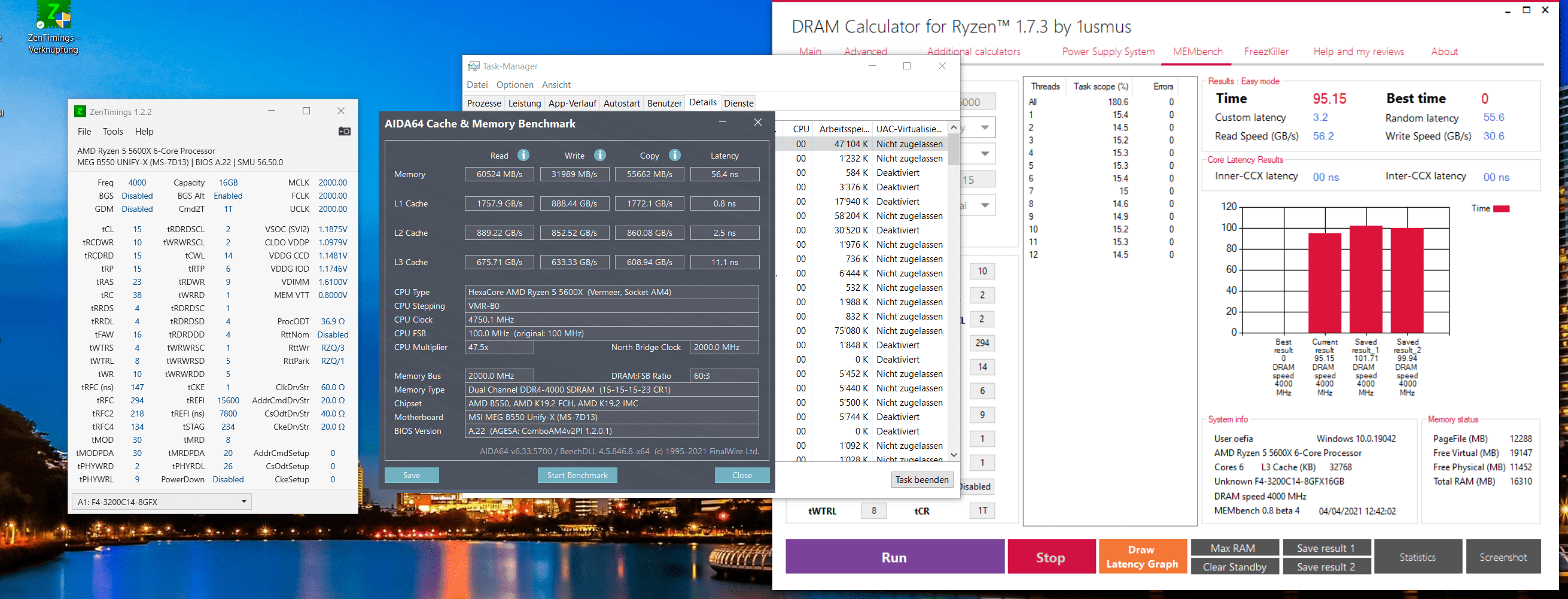Click Save in the AIDA64 benchmark window
This screenshot has height=599, width=1568.
click(x=412, y=475)
